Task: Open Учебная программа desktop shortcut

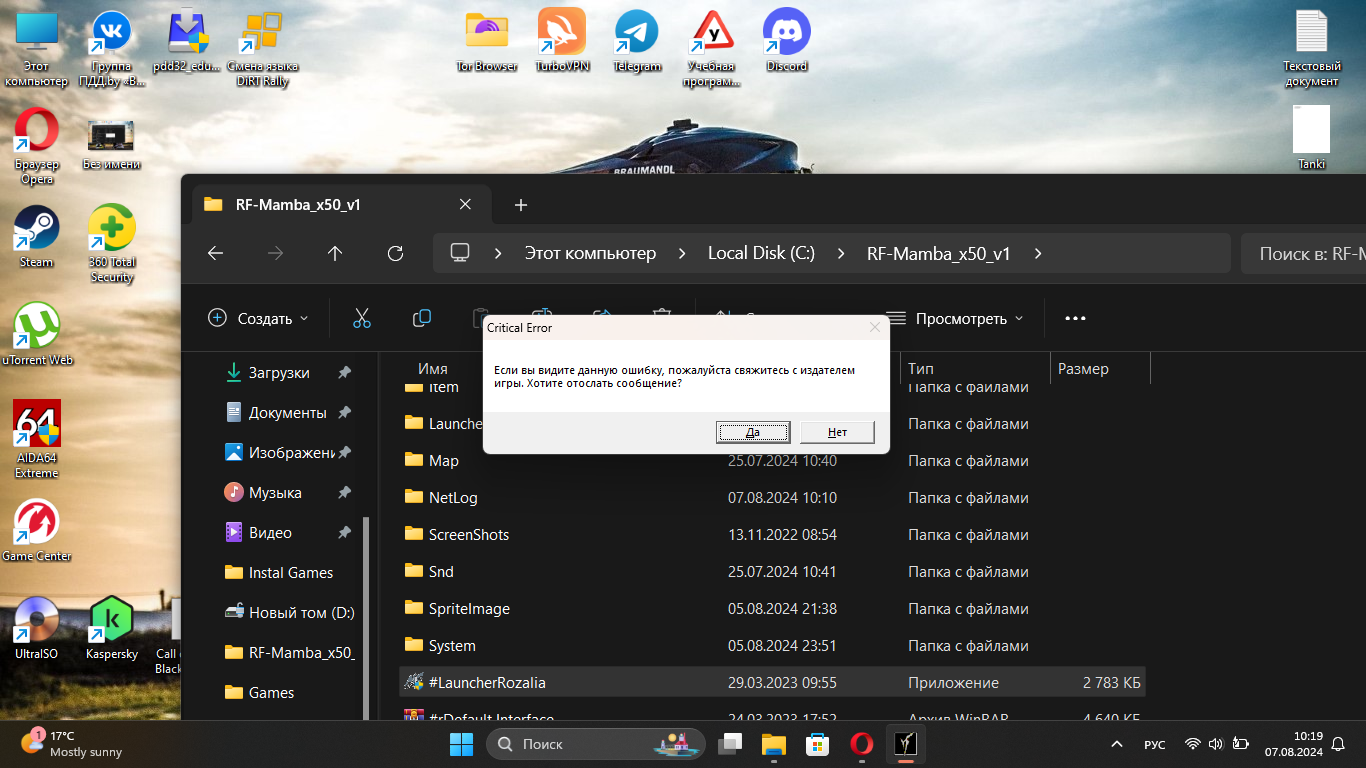Action: tap(711, 48)
